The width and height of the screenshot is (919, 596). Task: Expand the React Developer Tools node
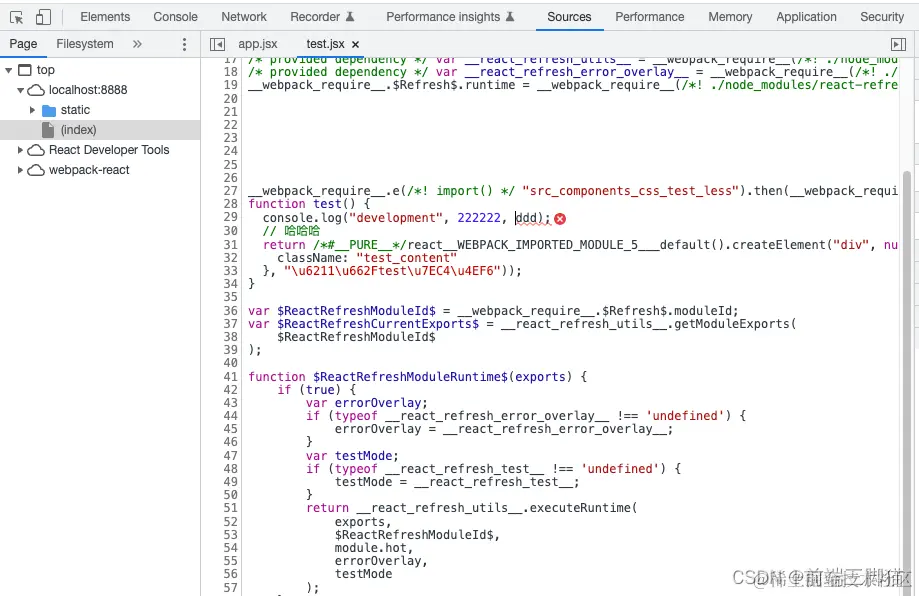[x=21, y=150]
